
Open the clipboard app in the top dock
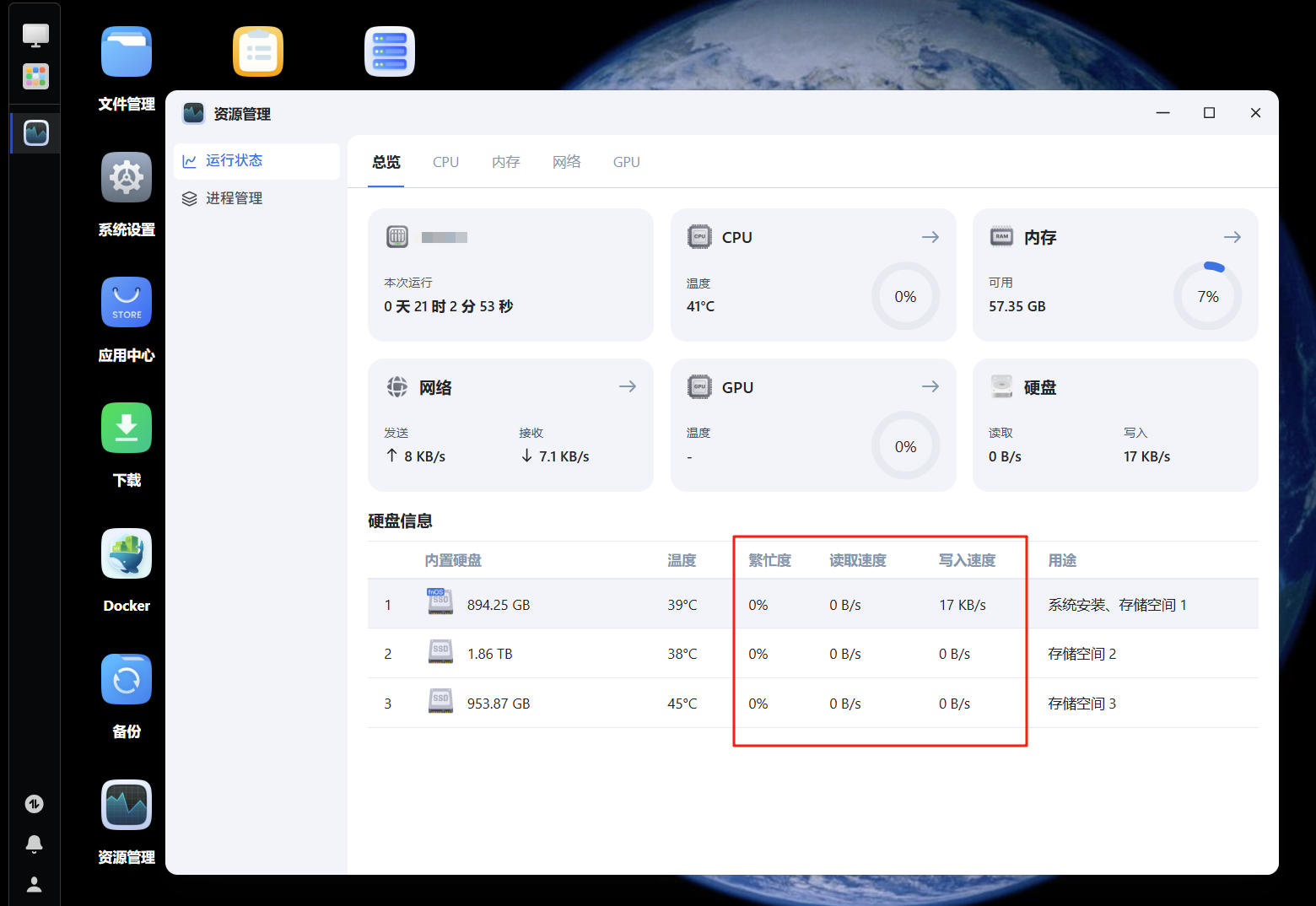(x=258, y=51)
